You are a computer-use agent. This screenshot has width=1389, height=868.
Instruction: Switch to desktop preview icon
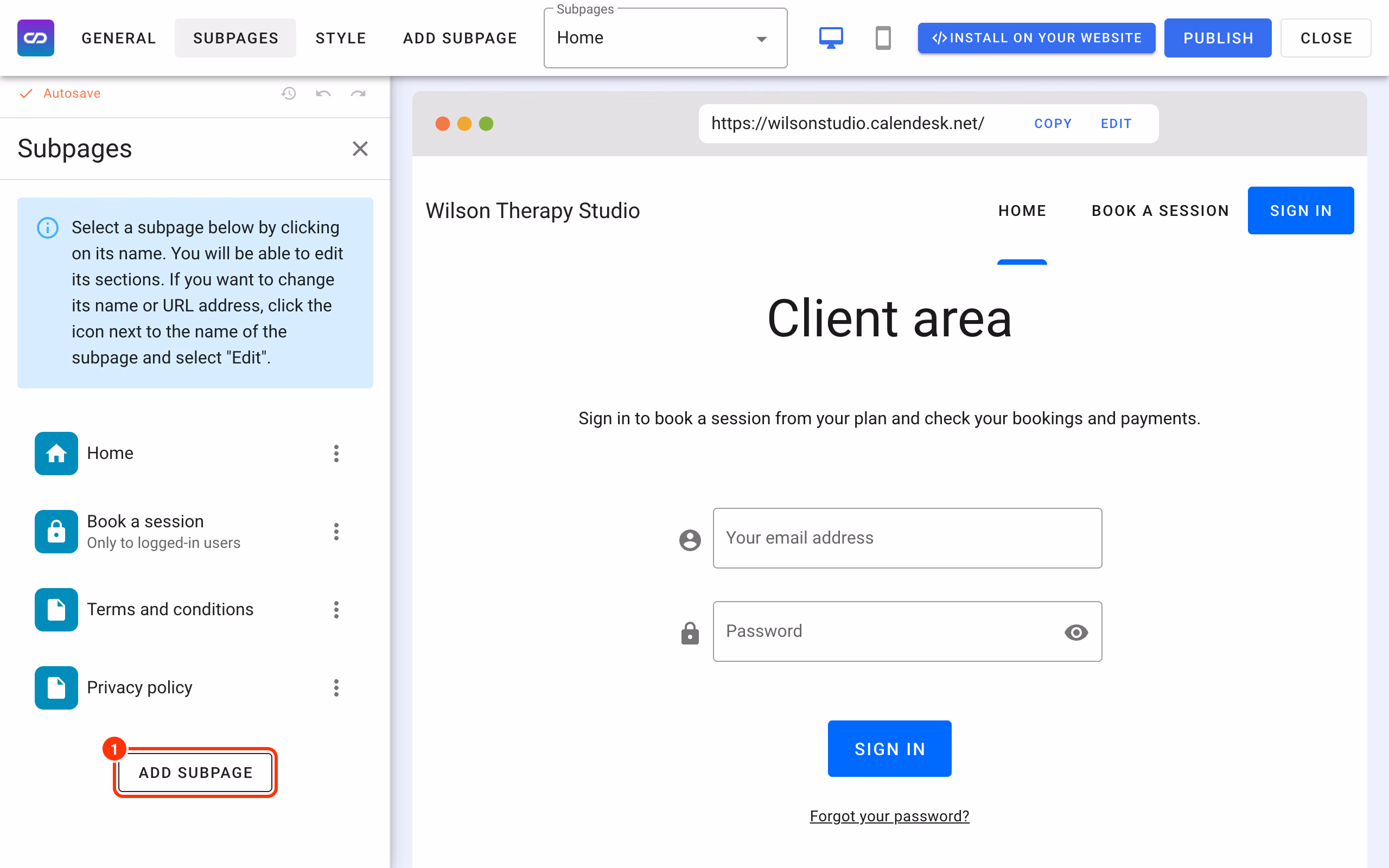pyautogui.click(x=831, y=38)
